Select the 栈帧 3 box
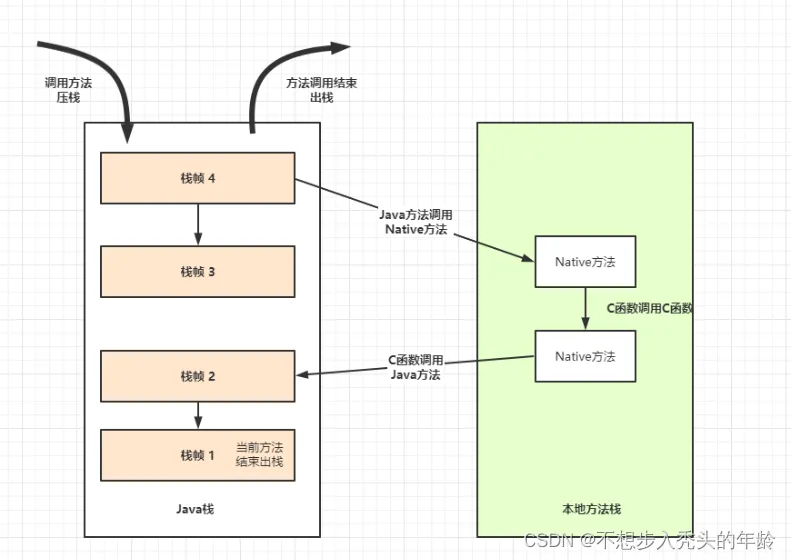 (198, 271)
